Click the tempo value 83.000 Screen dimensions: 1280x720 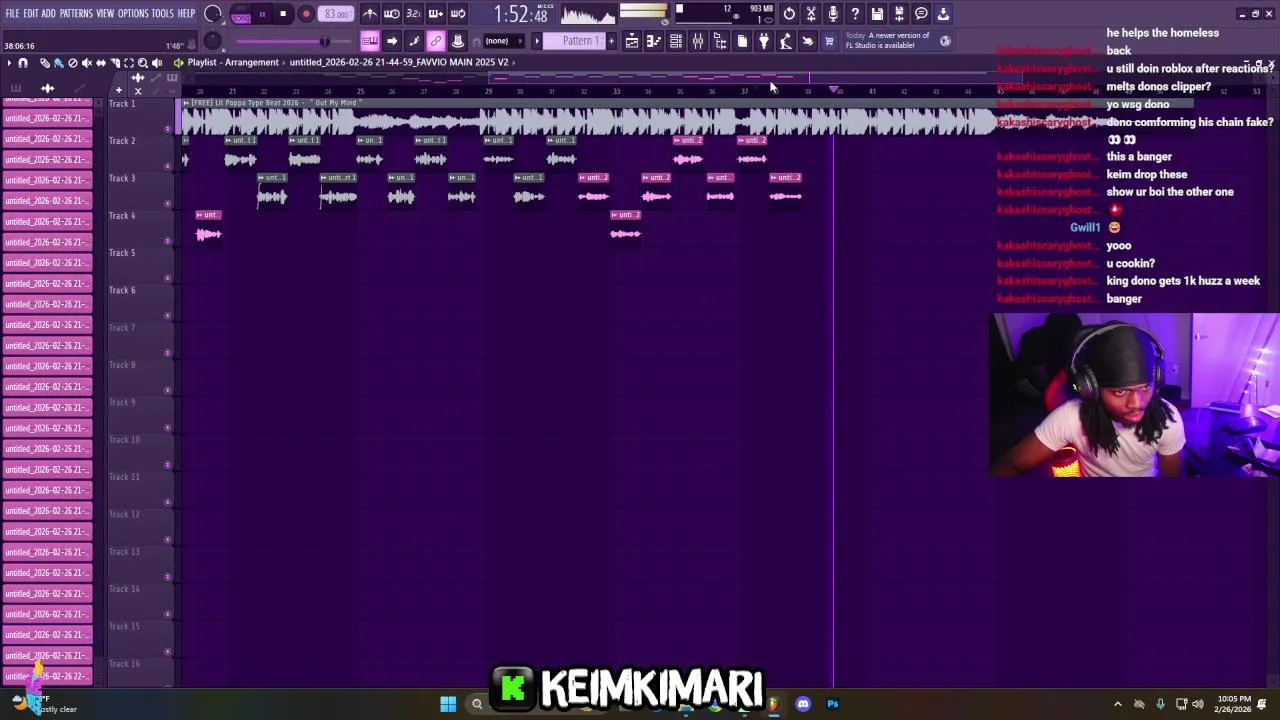point(336,14)
